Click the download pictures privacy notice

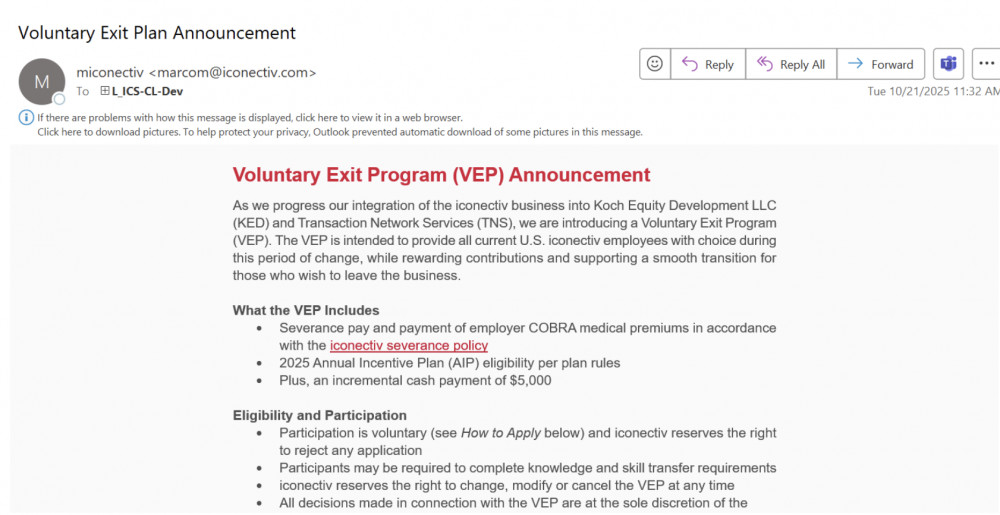340,132
